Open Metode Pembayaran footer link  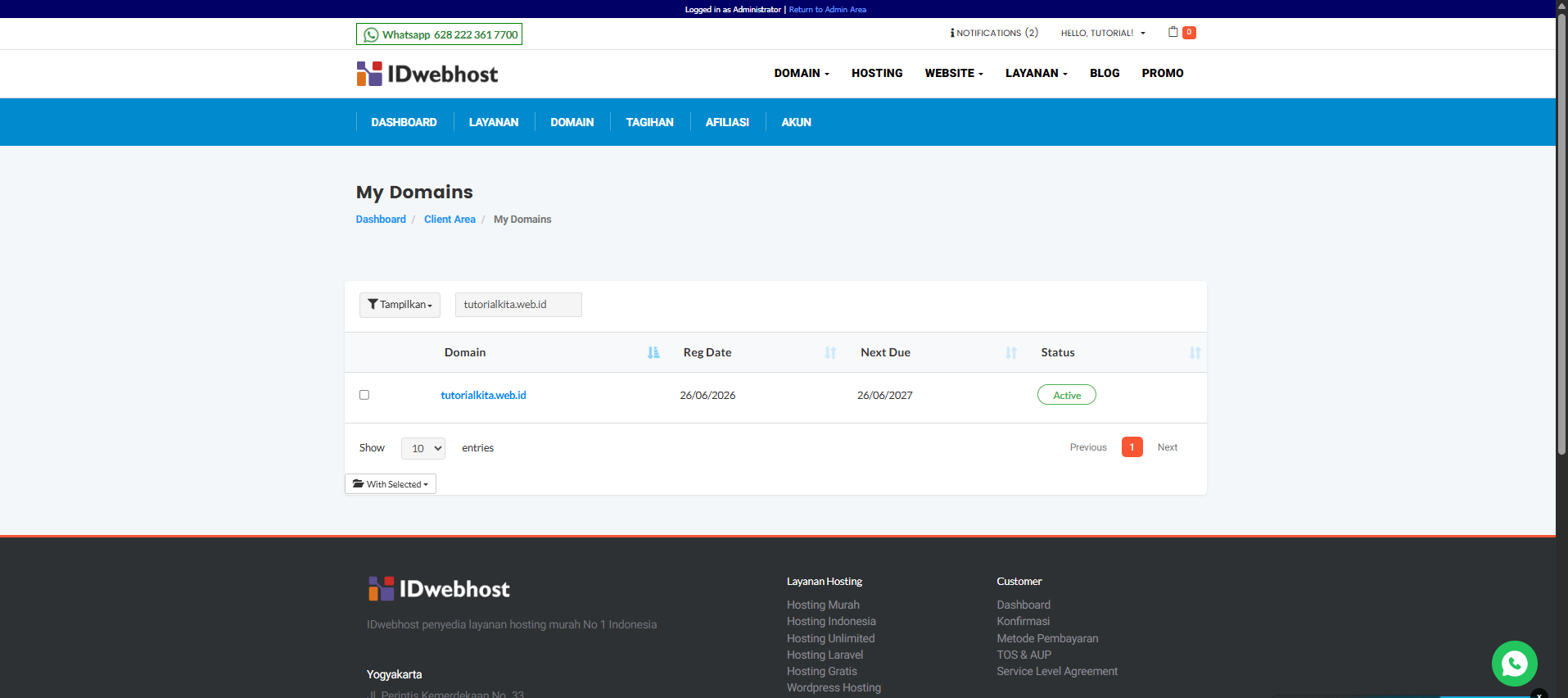[x=1047, y=638]
